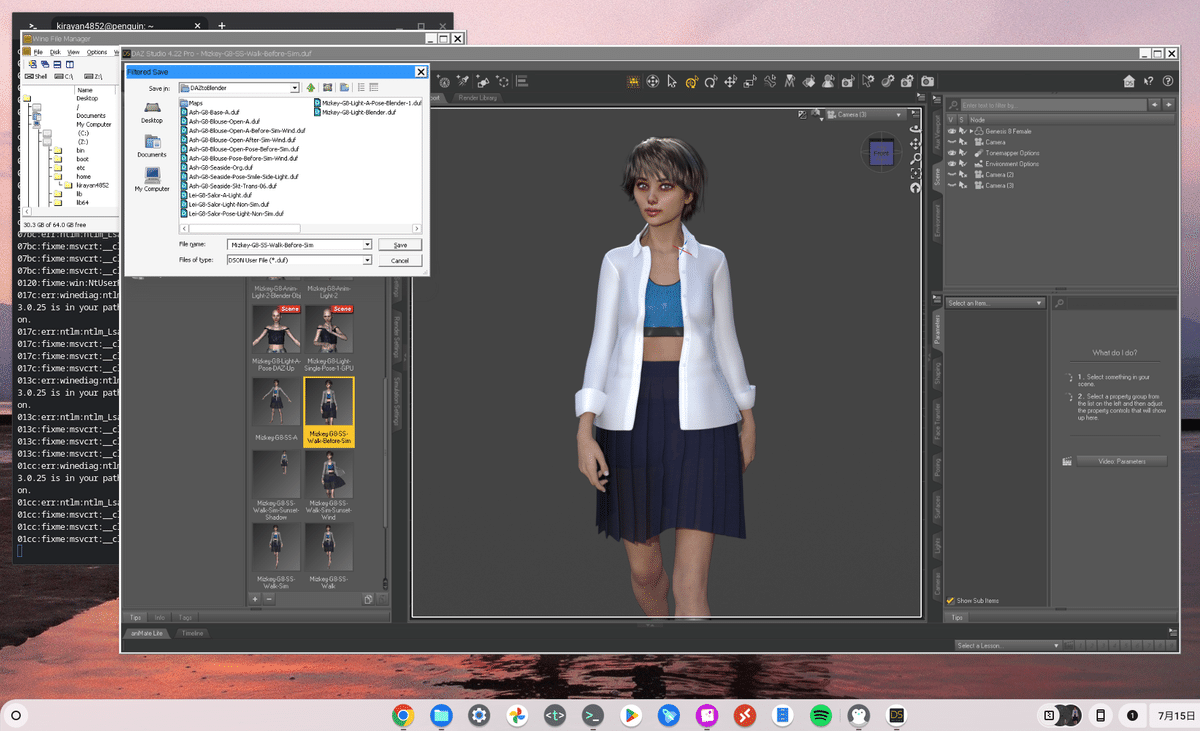Click next filter arrow in Scene pane
1200x731 pixels.
pos(1168,104)
